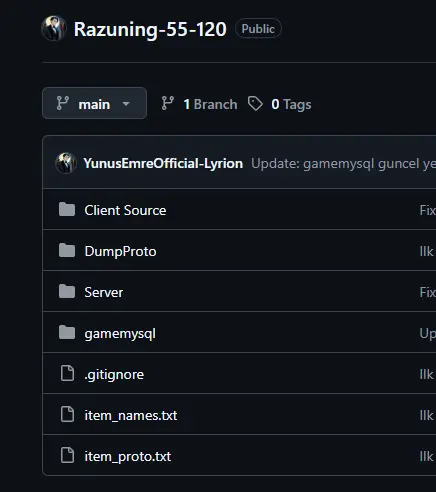Open the main branch selector dropdown

(x=94, y=103)
